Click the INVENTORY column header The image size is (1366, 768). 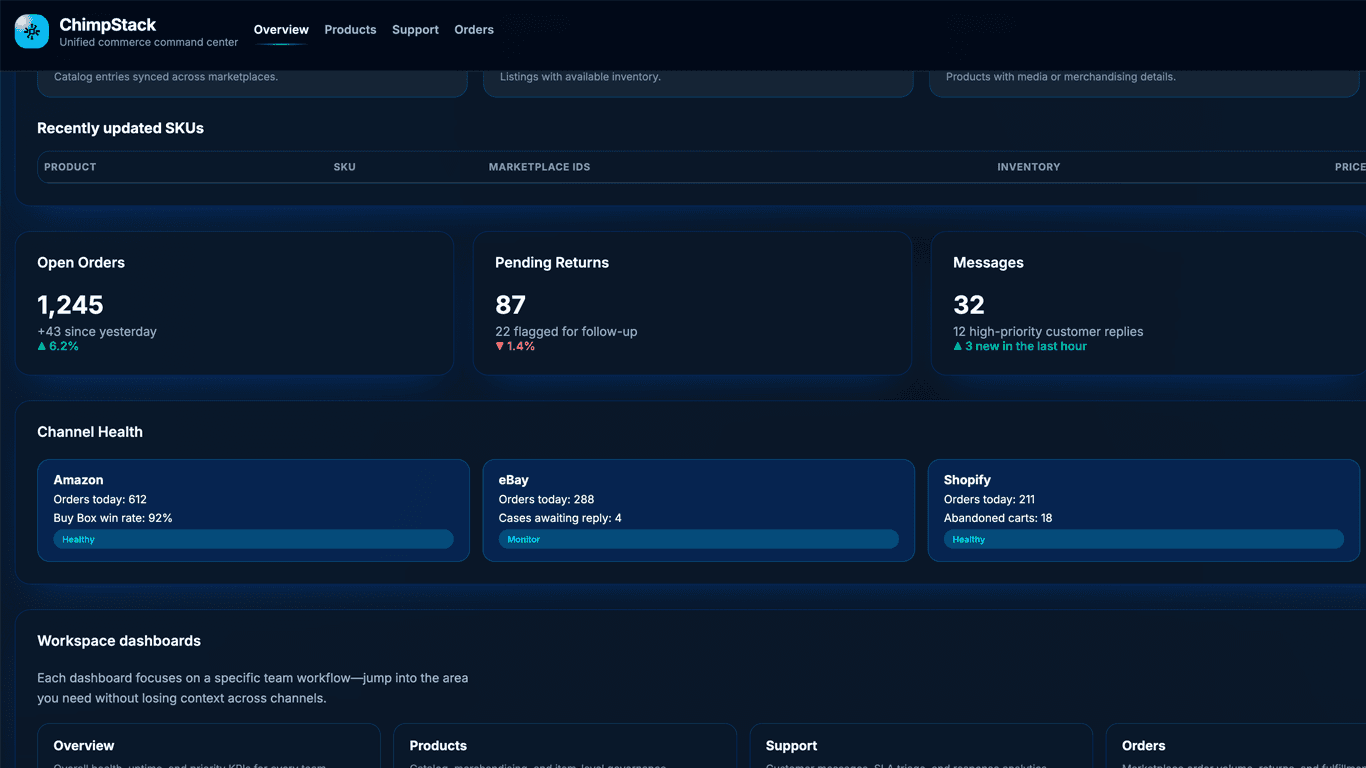[1028, 167]
